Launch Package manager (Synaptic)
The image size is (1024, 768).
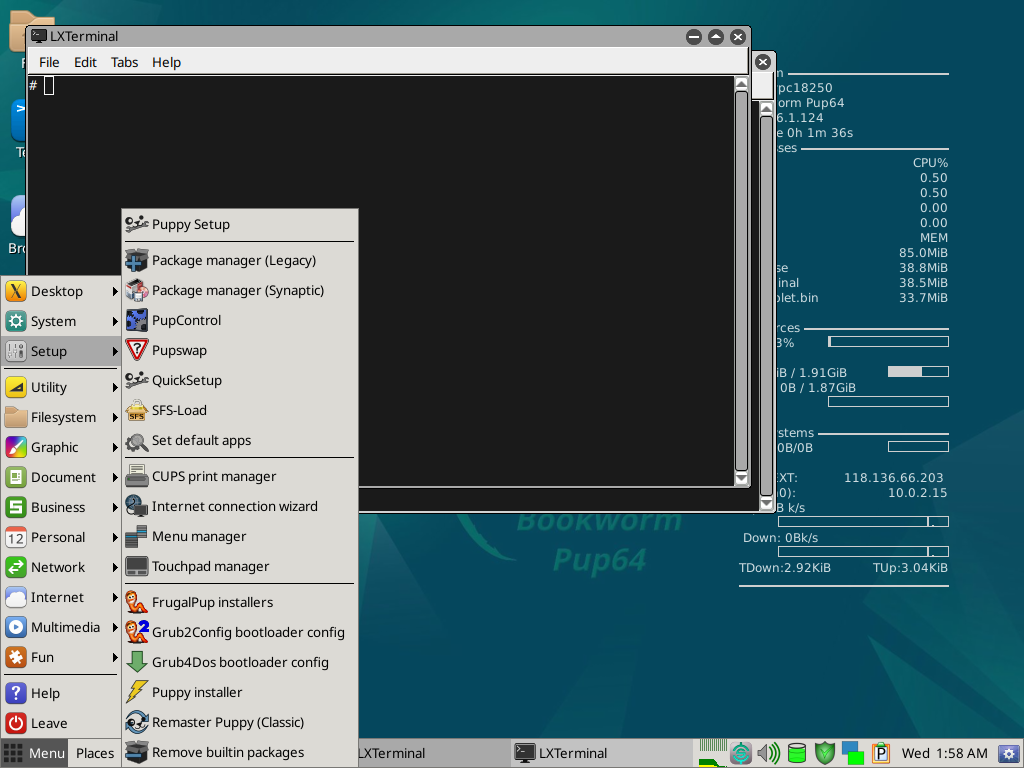(x=240, y=290)
